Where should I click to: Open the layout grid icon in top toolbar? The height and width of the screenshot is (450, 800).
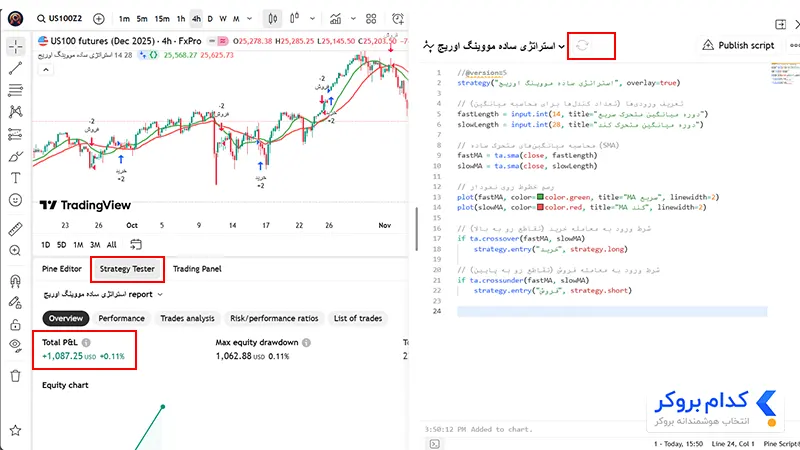(371, 19)
